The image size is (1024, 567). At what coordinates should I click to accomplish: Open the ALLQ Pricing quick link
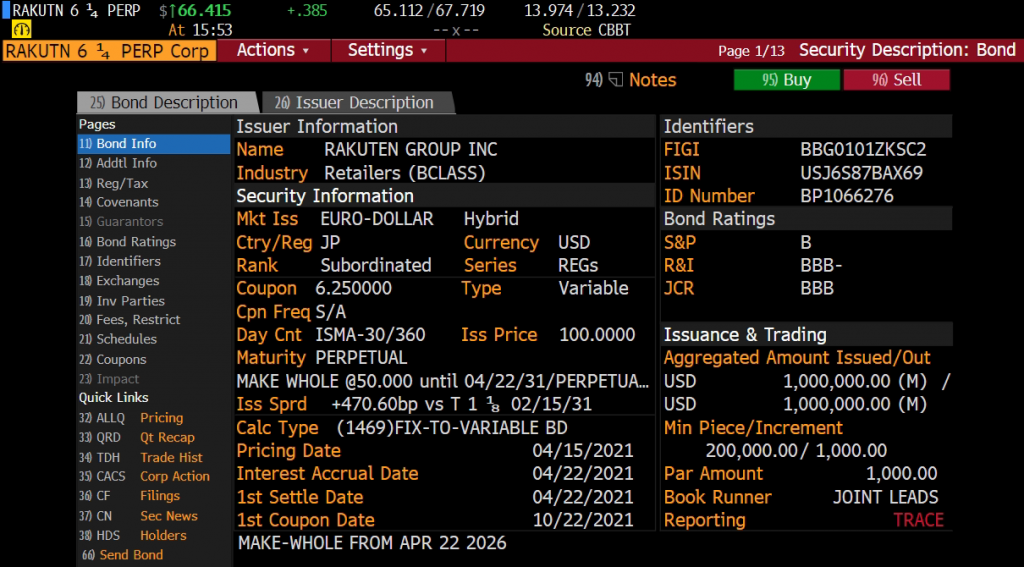(131, 418)
